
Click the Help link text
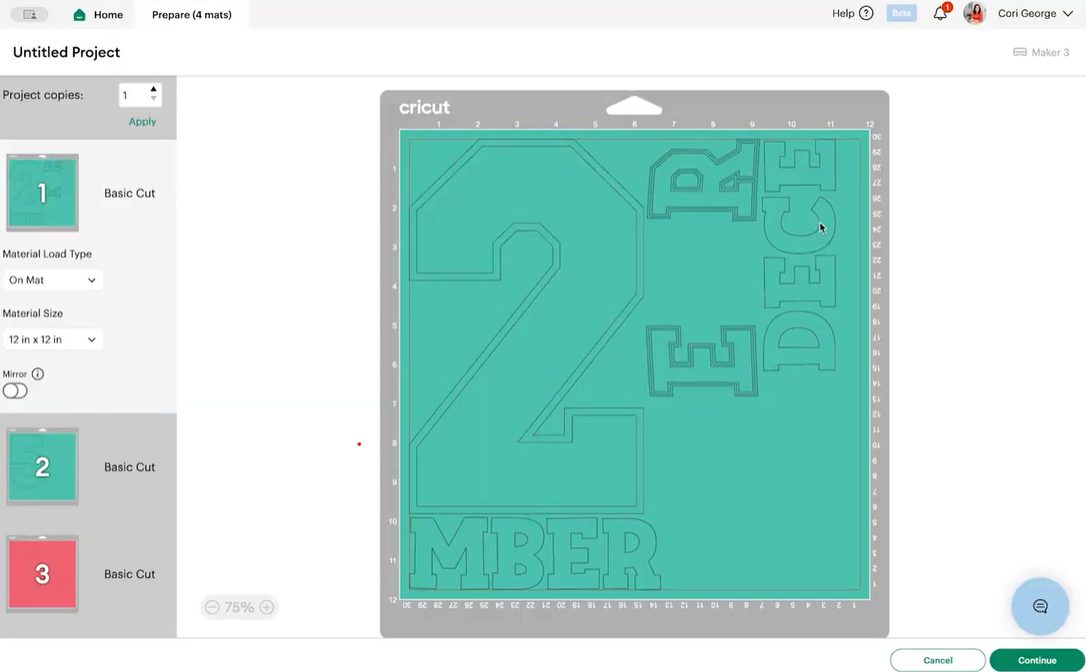coord(843,13)
